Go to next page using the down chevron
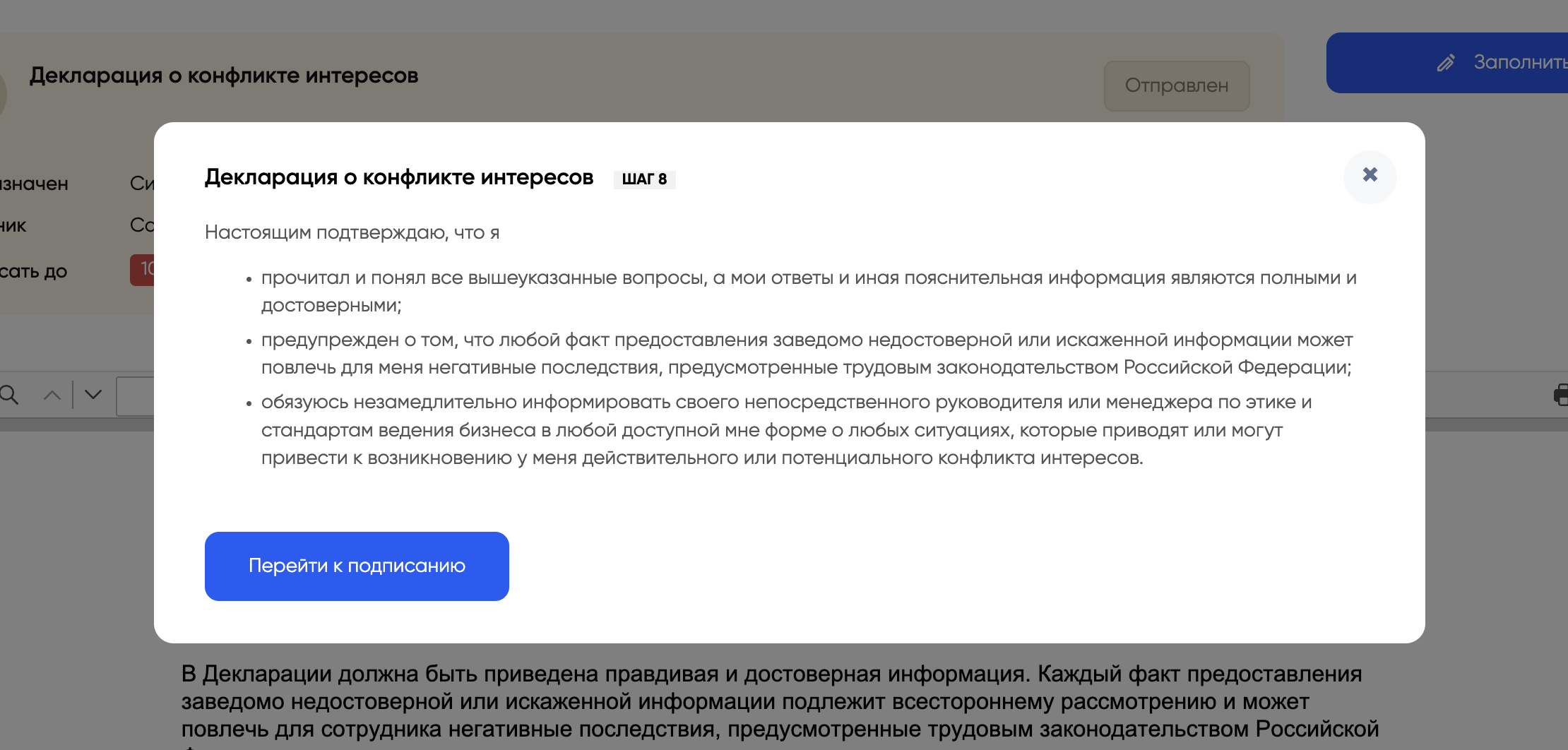Screen dimensions: 1568x750 (93, 394)
